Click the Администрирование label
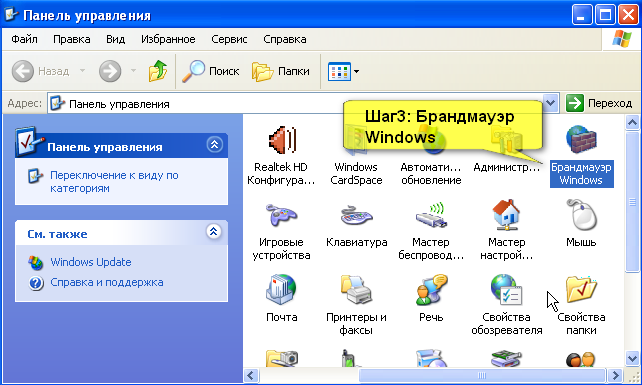Screen dimensions: 642x385 pyautogui.click(x=506, y=167)
